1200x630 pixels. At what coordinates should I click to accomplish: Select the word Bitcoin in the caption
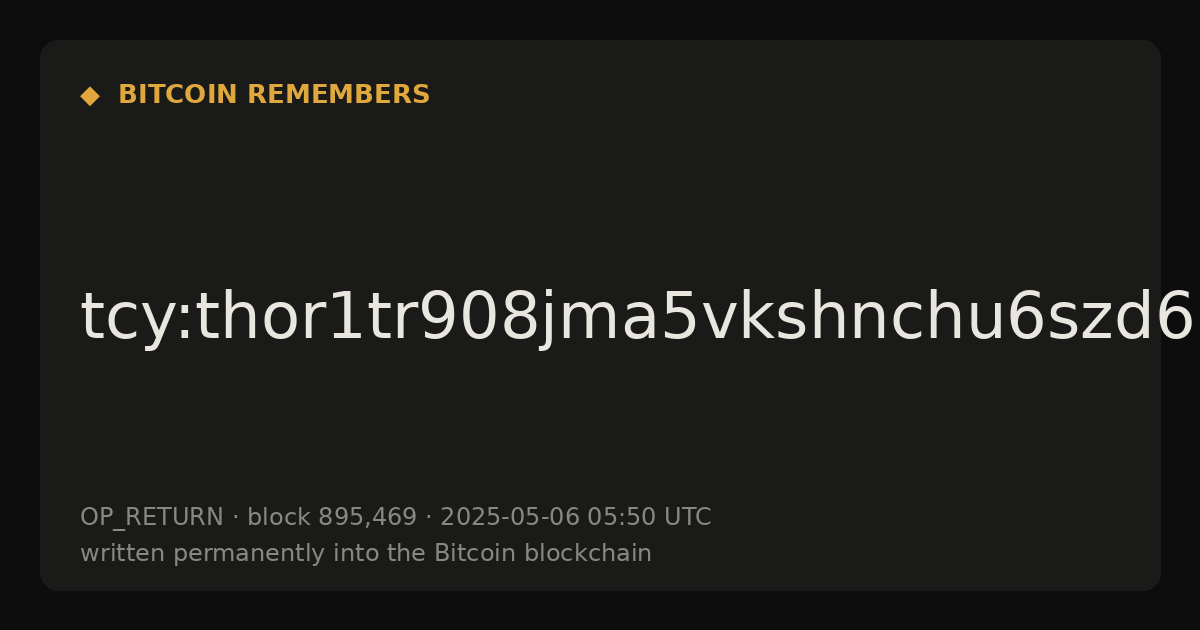[x=468, y=553]
